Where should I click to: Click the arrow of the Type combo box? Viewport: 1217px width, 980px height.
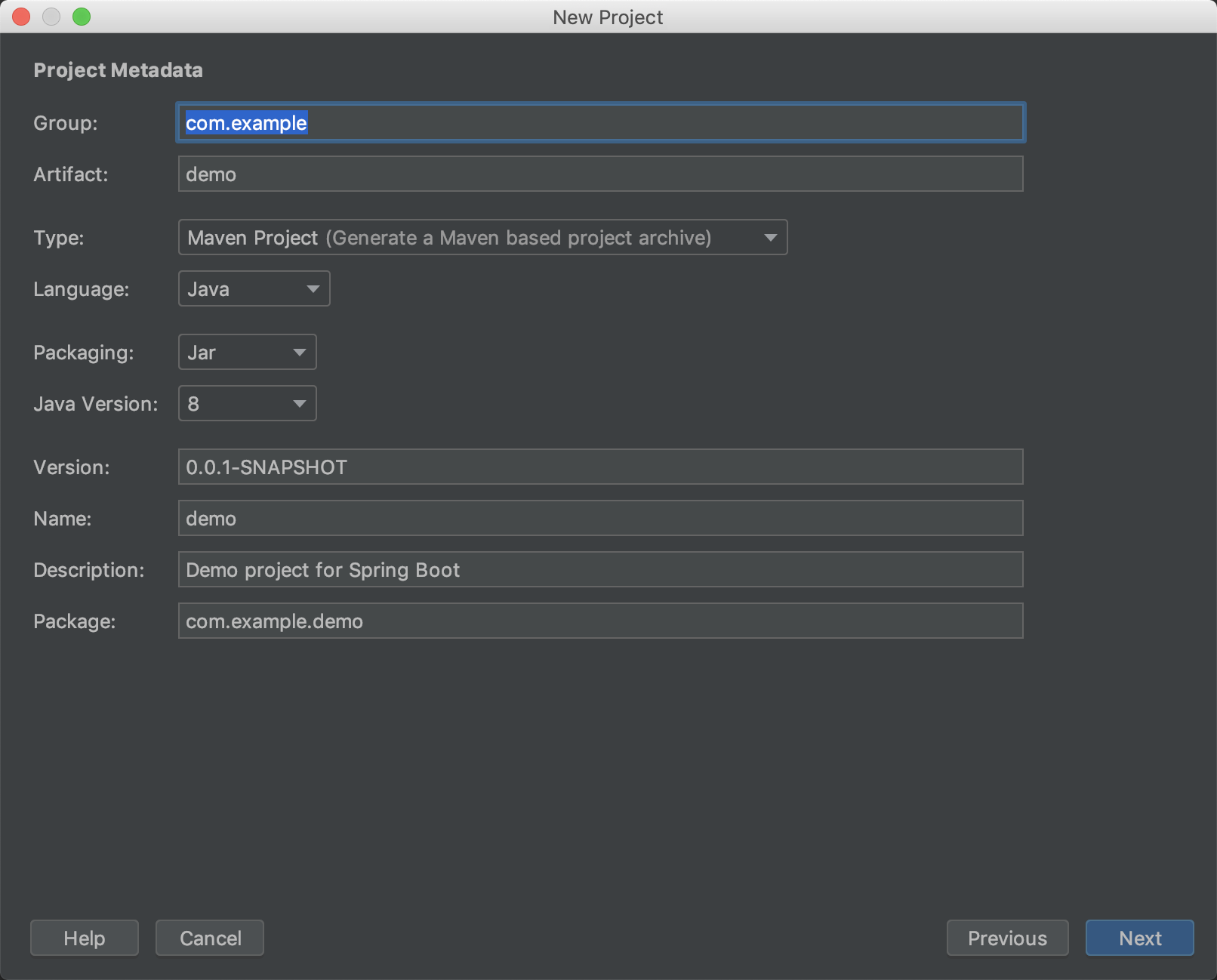(770, 237)
